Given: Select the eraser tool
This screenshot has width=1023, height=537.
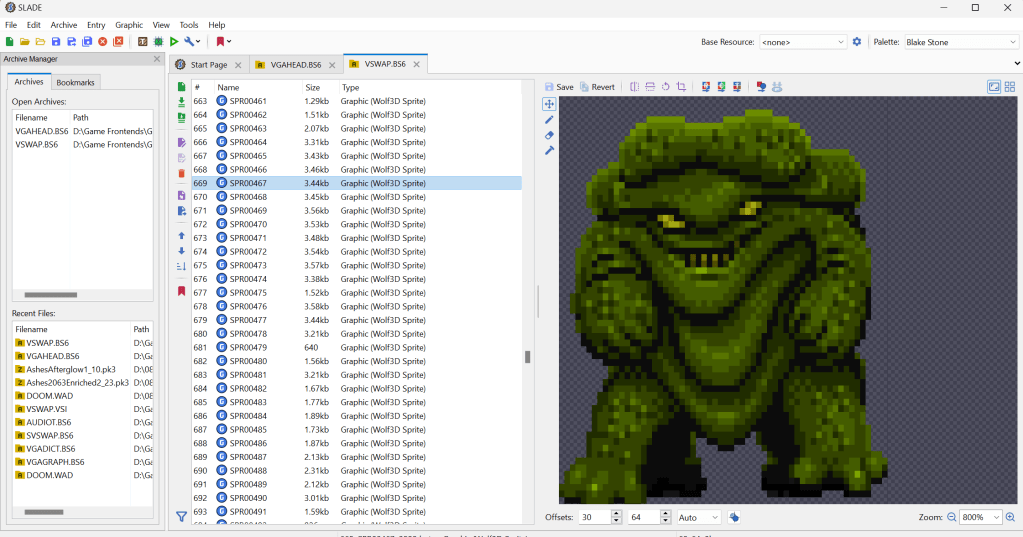Looking at the screenshot, I should (x=549, y=135).
